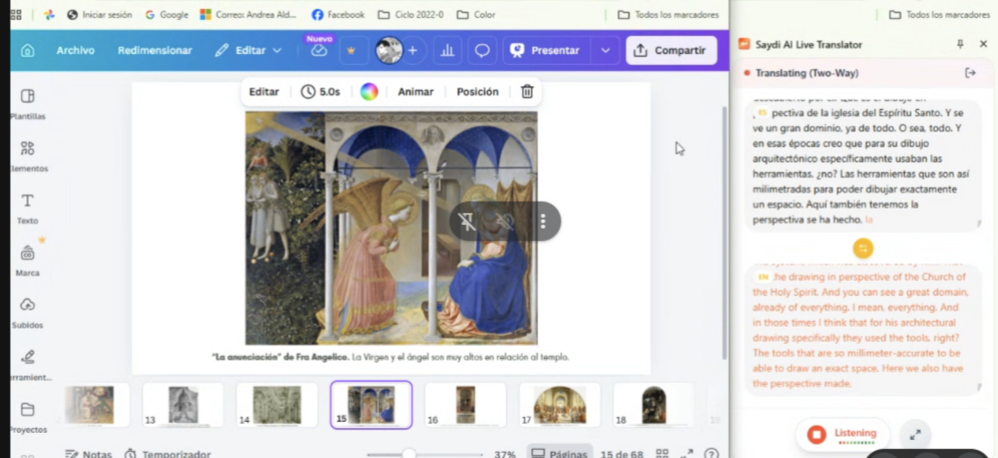The height and width of the screenshot is (458, 998).
Task: Enter fullscreen with the expand arrows icon
Action: coord(687,454)
